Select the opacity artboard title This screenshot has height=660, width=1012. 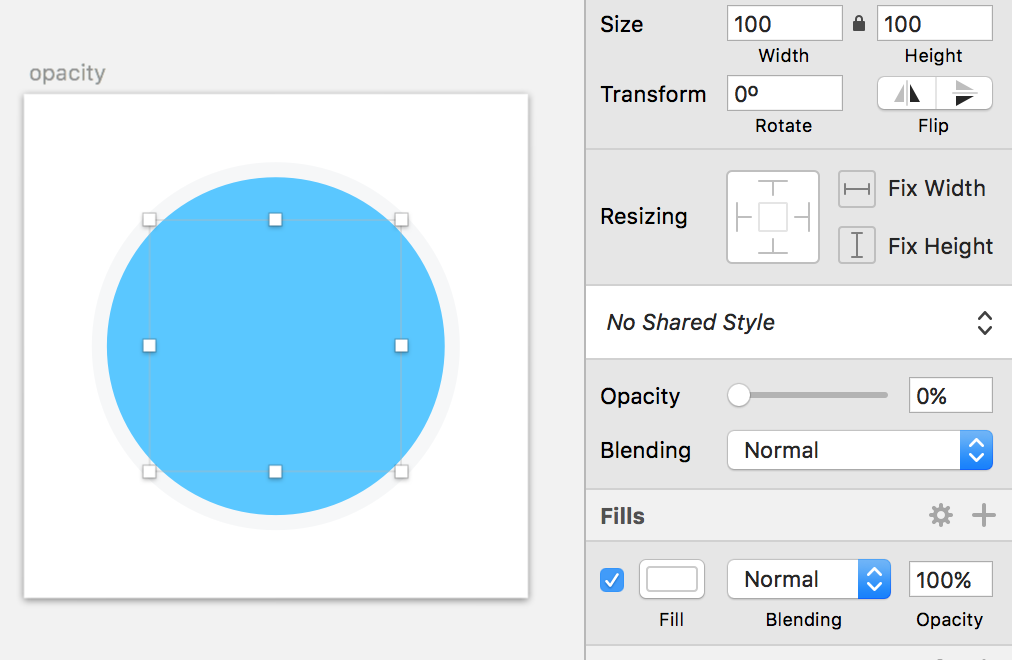click(x=67, y=73)
